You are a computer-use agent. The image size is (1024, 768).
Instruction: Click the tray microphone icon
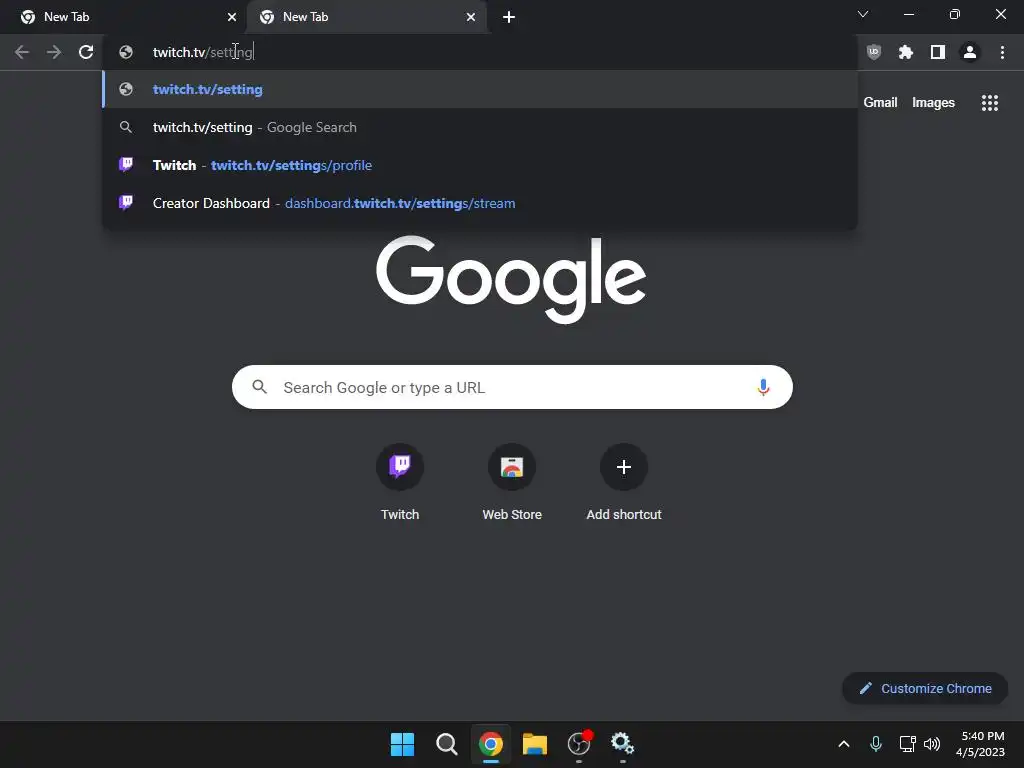click(876, 744)
